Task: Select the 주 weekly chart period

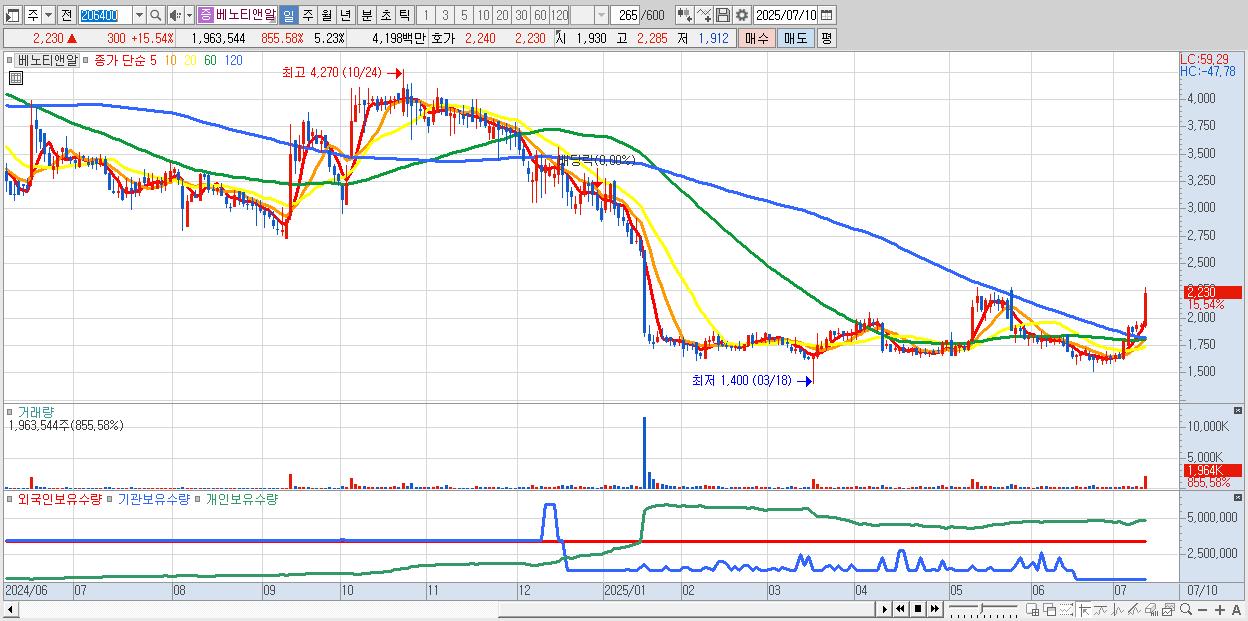Action: click(307, 15)
